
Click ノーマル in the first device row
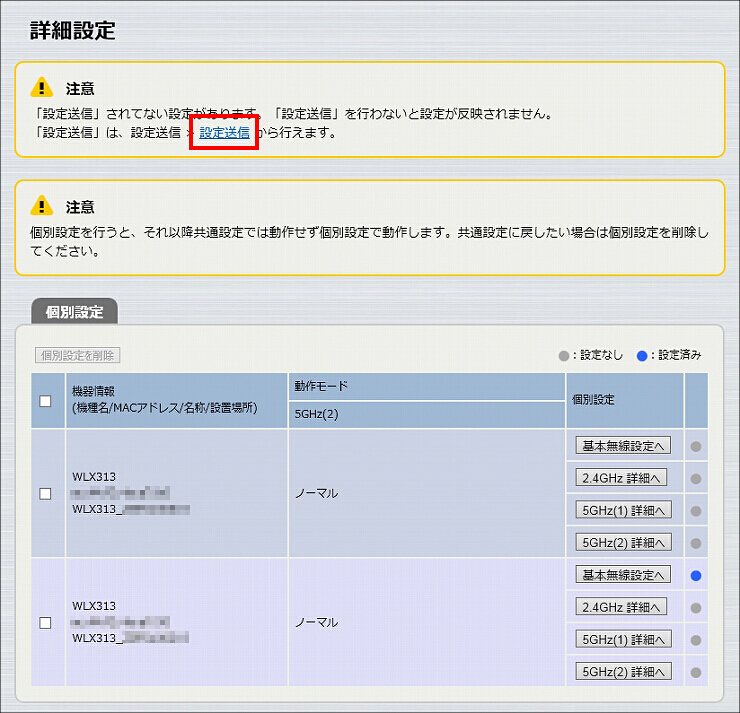click(x=317, y=494)
